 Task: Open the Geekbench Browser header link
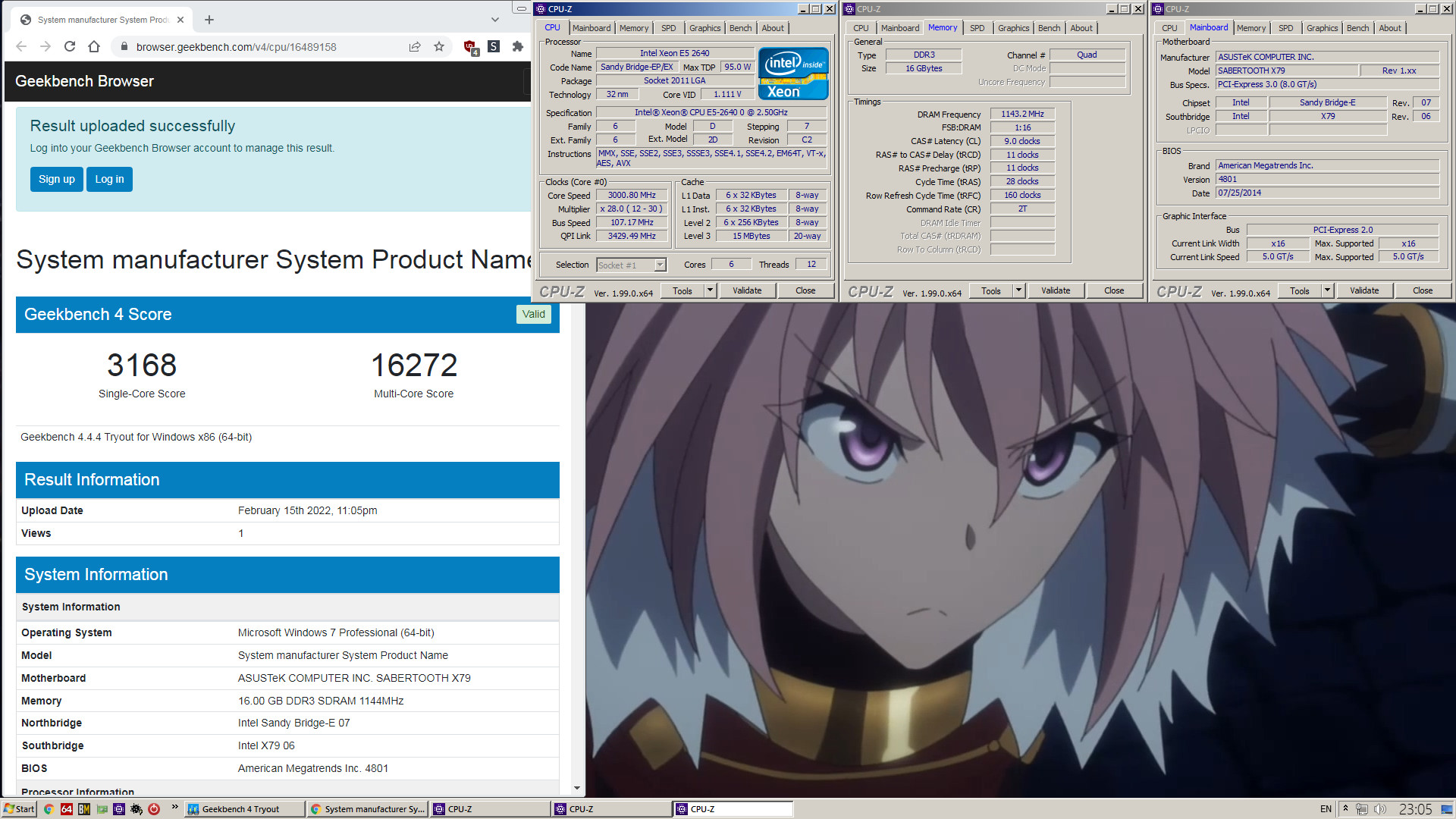pyautogui.click(x=84, y=81)
